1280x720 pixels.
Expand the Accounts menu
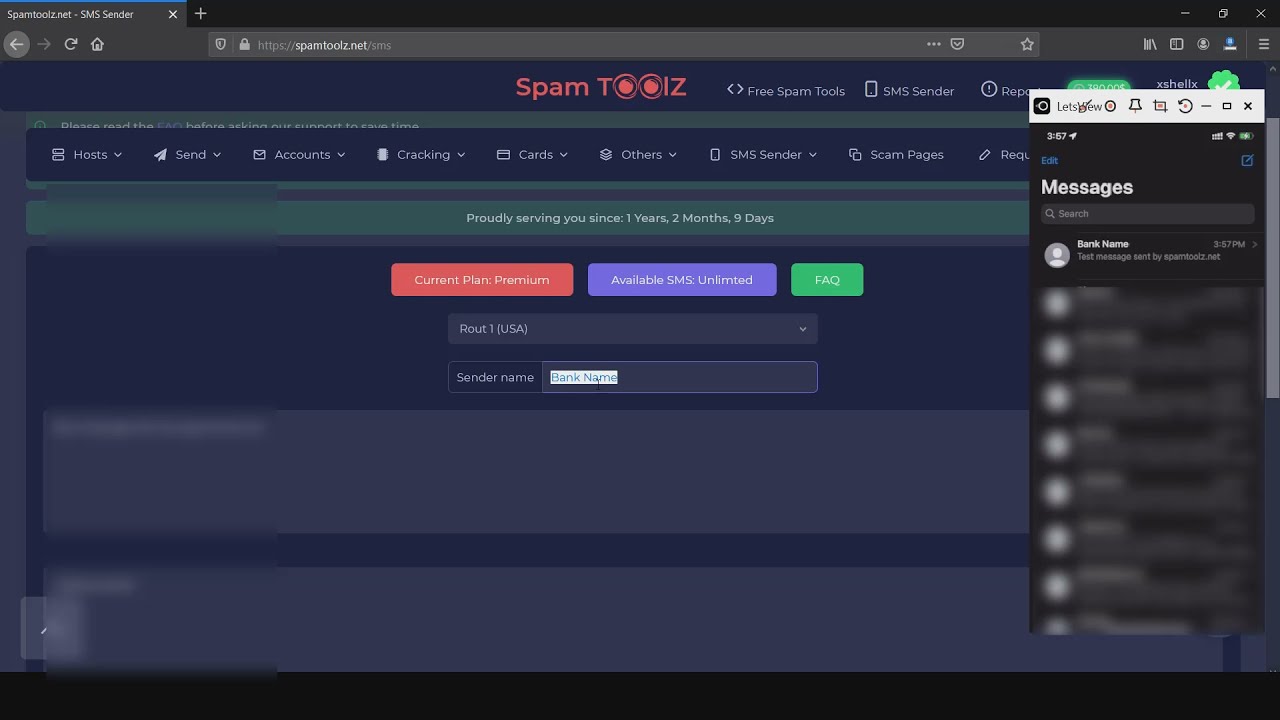click(299, 154)
